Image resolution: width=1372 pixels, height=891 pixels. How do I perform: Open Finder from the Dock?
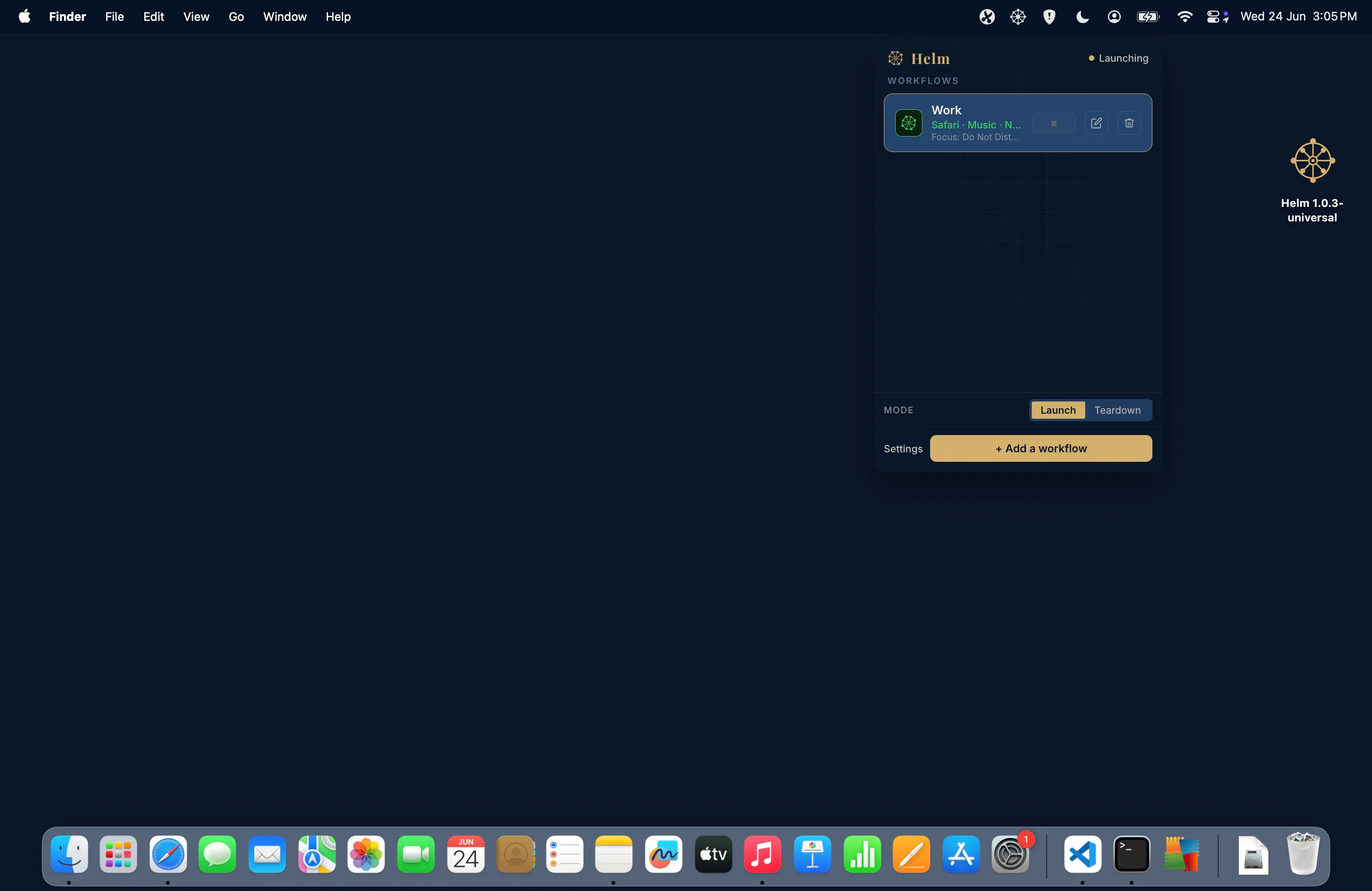click(69, 853)
